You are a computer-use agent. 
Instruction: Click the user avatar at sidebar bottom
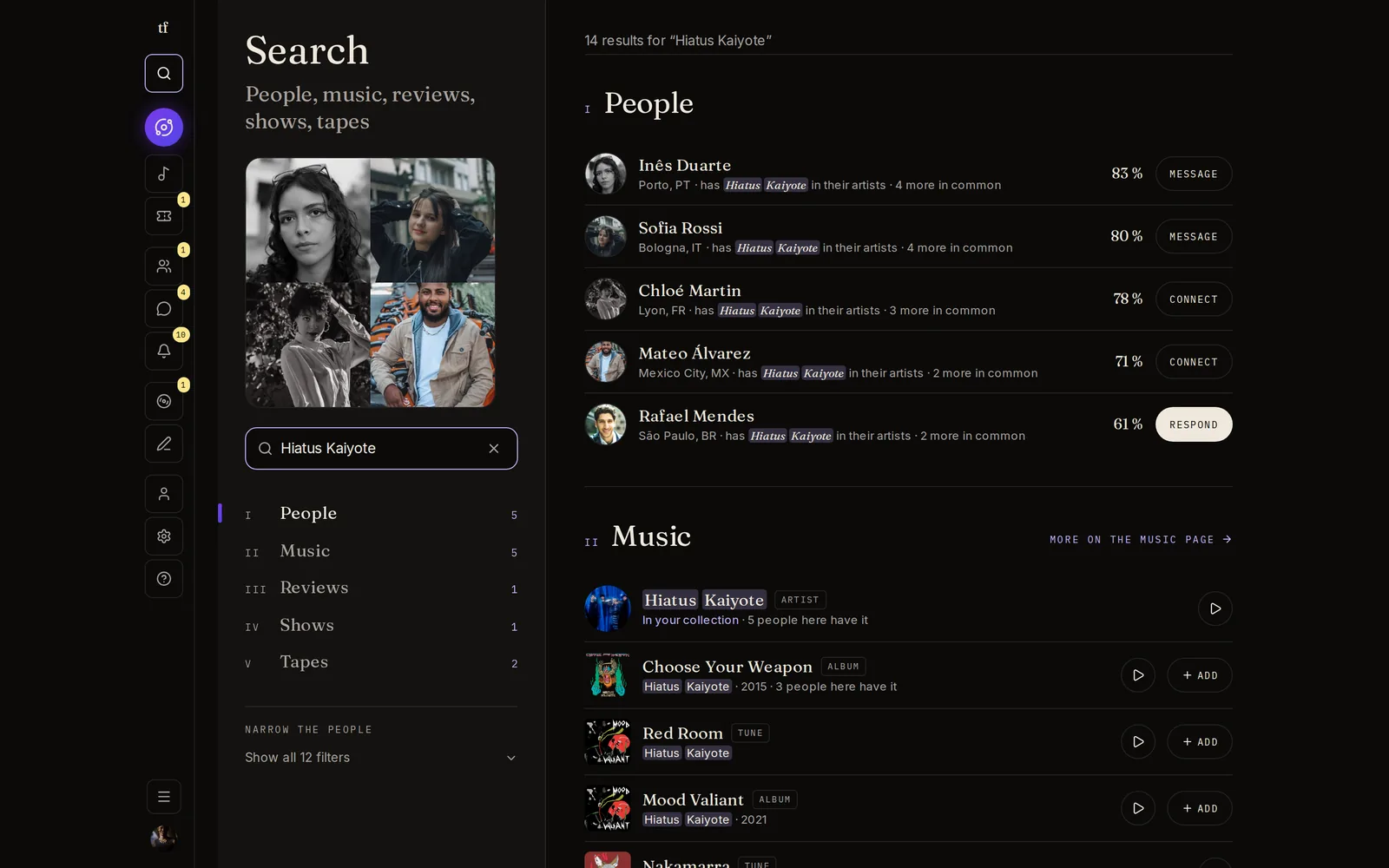(164, 838)
